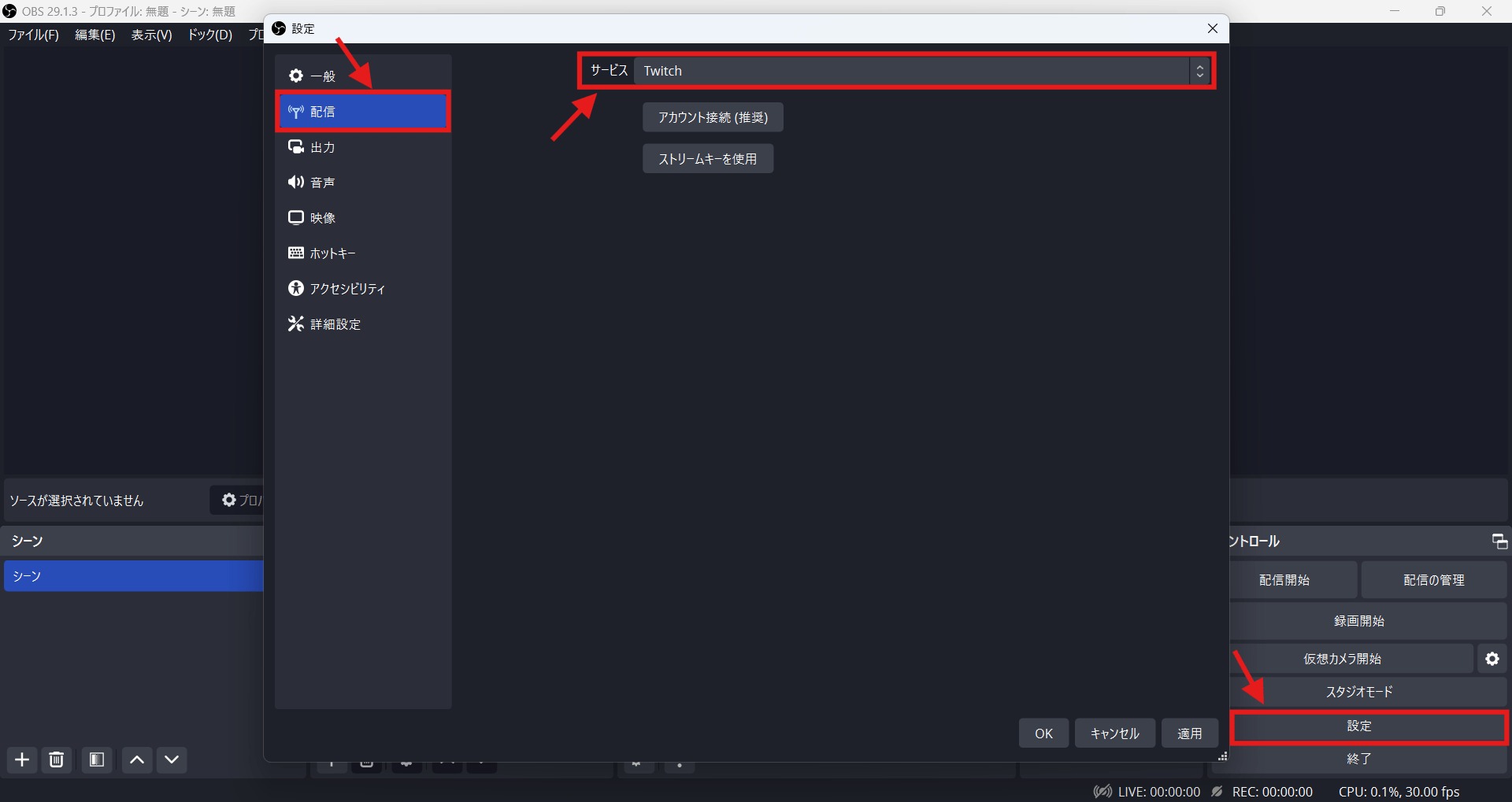Close the 設定 dialog with X
This screenshot has width=1512, height=802.
point(1213,28)
